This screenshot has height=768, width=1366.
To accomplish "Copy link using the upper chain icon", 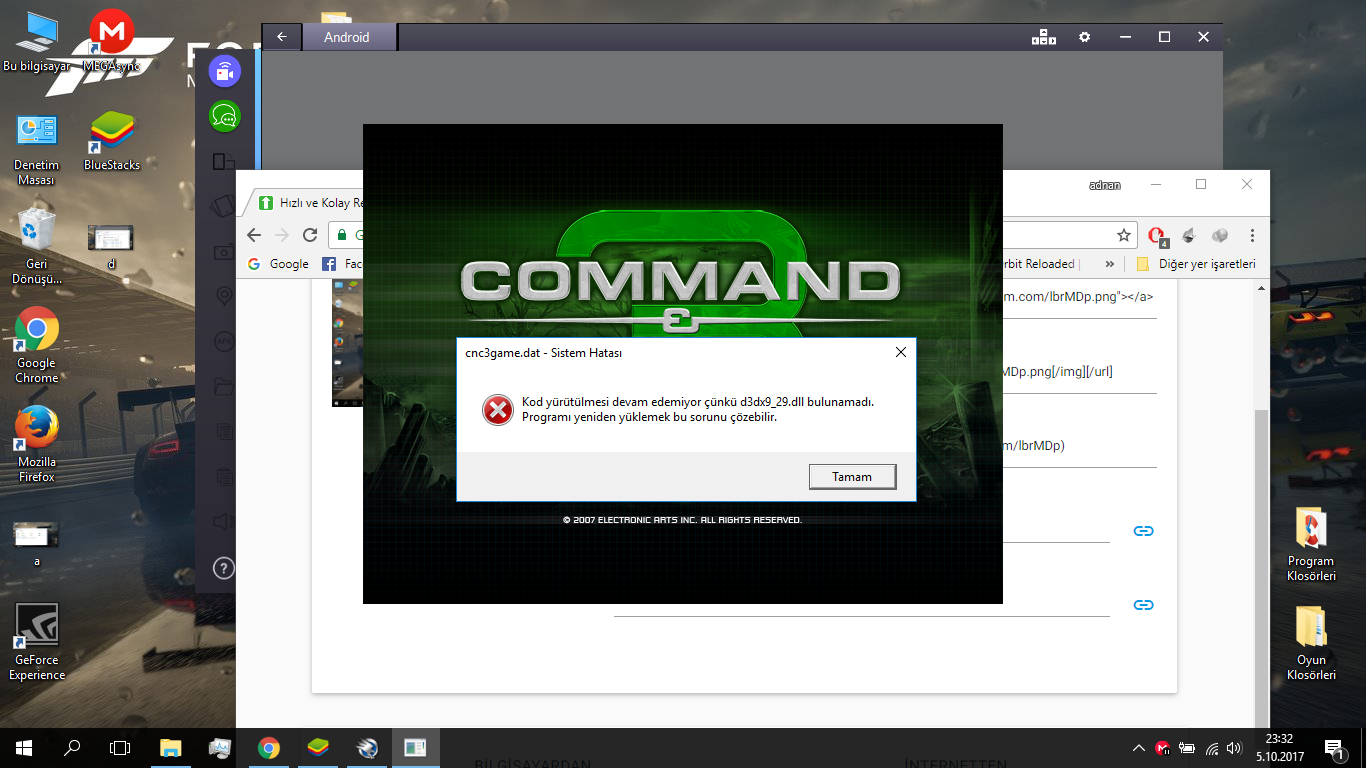I will pos(1143,531).
